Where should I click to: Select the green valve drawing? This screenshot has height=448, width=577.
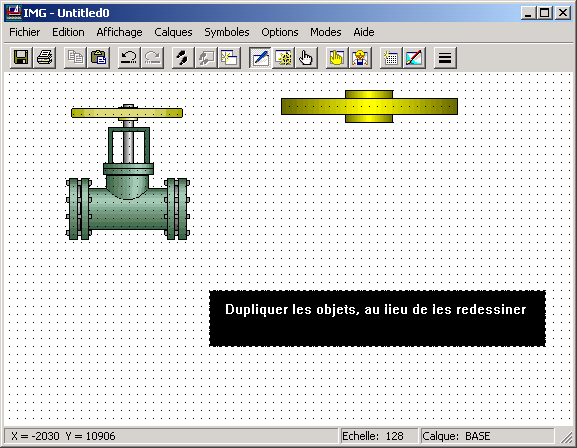pyautogui.click(x=128, y=172)
